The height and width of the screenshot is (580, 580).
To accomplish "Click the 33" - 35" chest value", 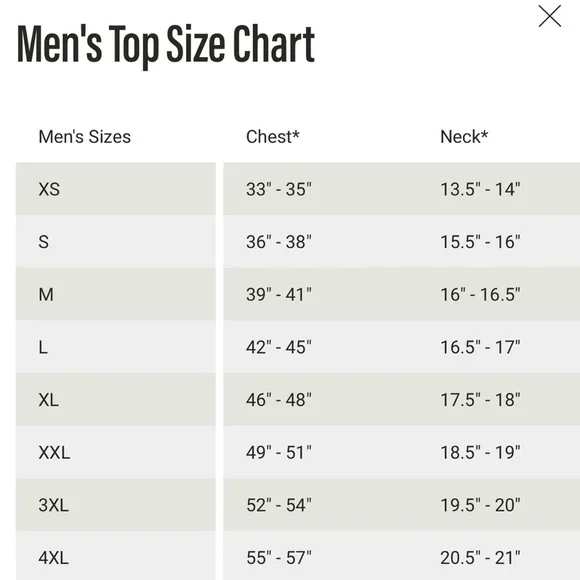I will (x=279, y=189).
